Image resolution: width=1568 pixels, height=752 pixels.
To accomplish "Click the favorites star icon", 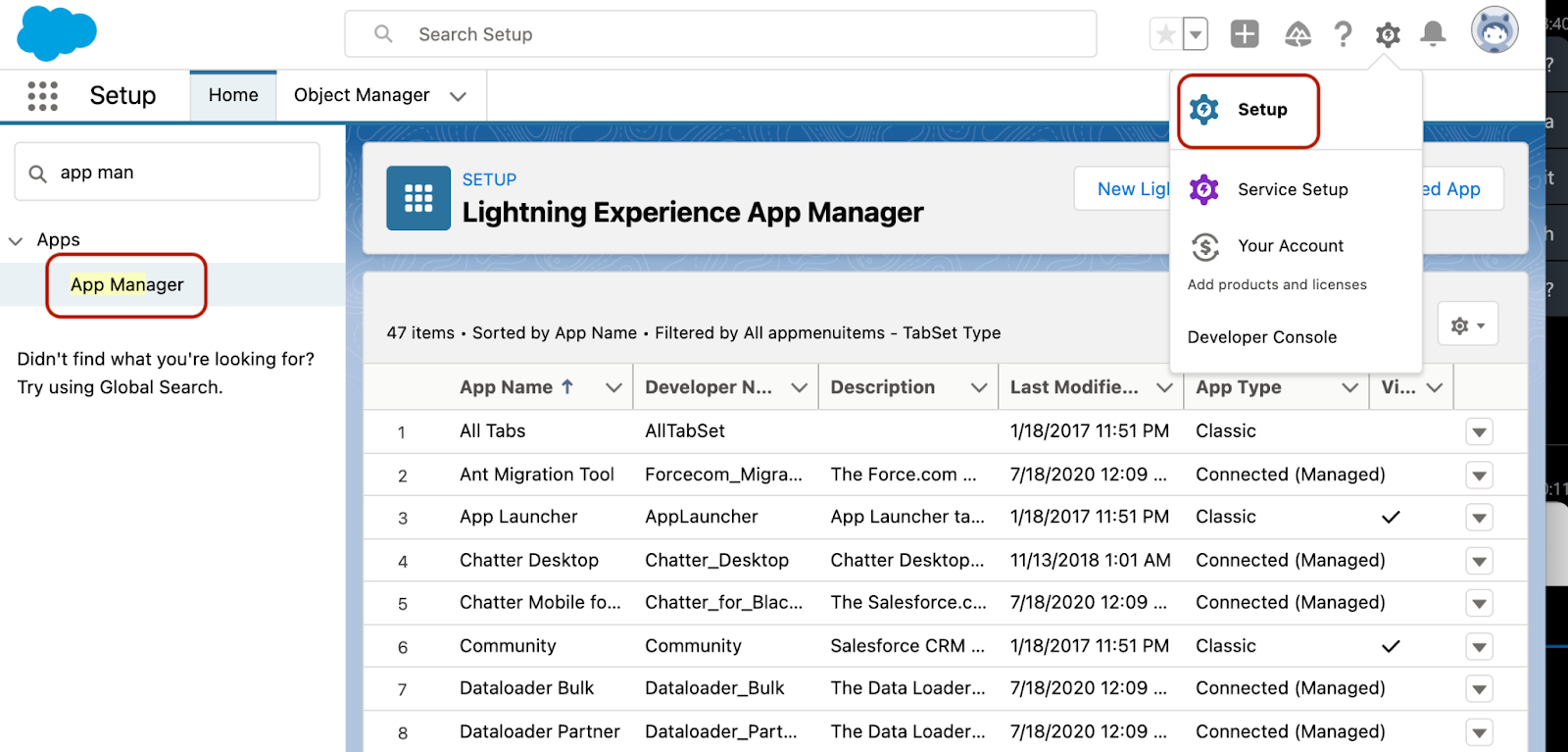I will tap(1166, 34).
